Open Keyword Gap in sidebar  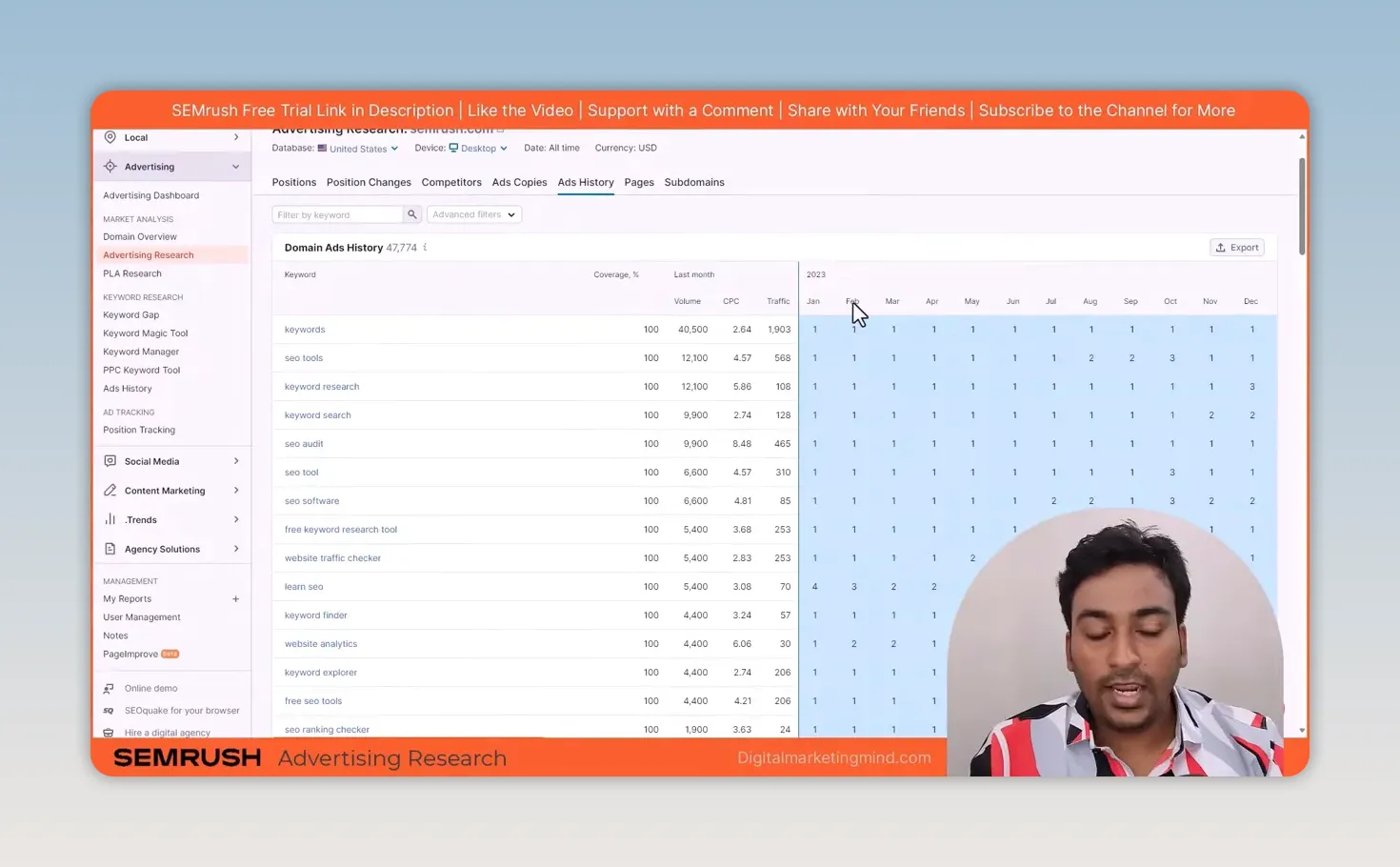point(131,315)
